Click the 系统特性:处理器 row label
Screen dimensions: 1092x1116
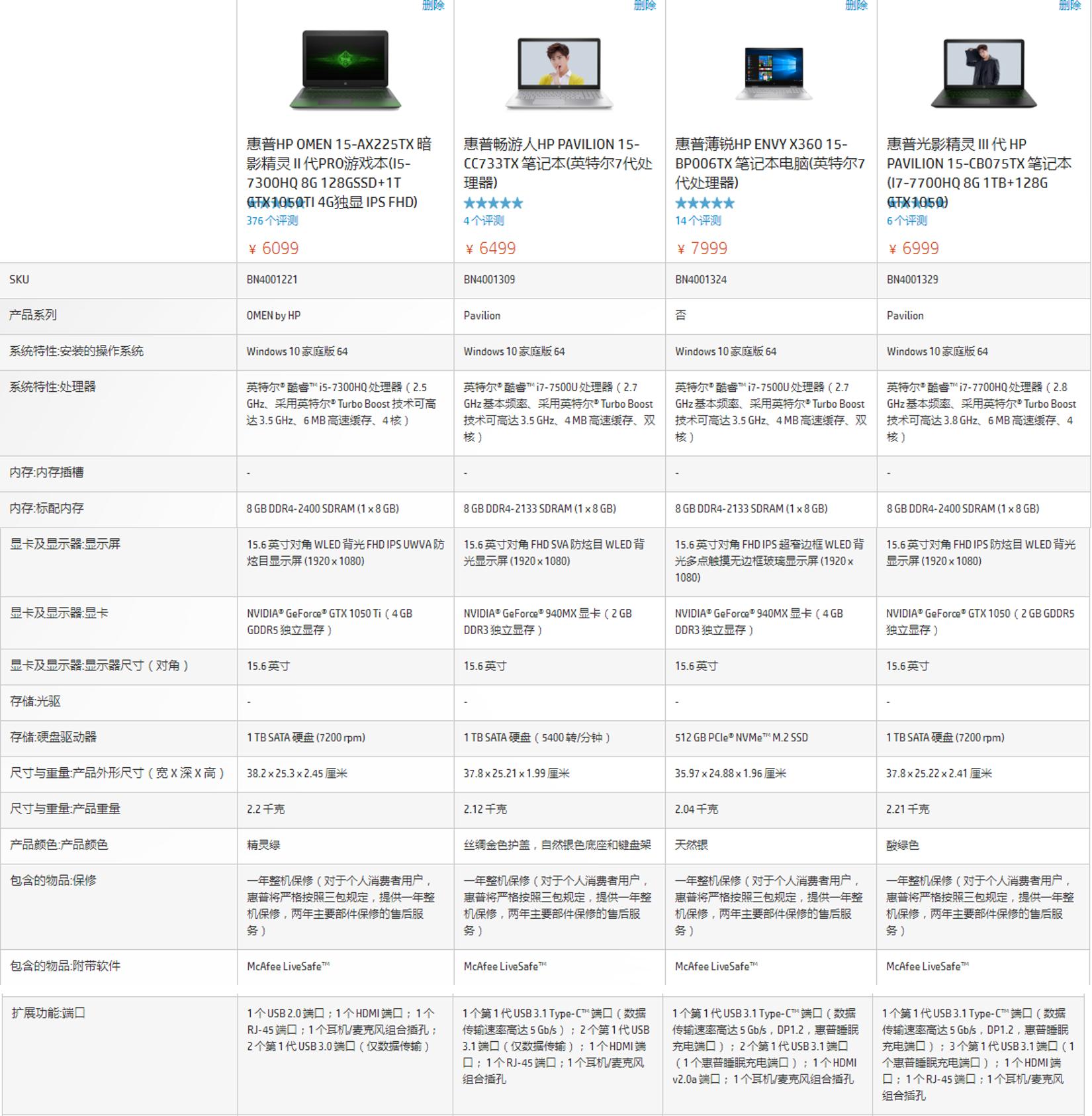(52, 387)
